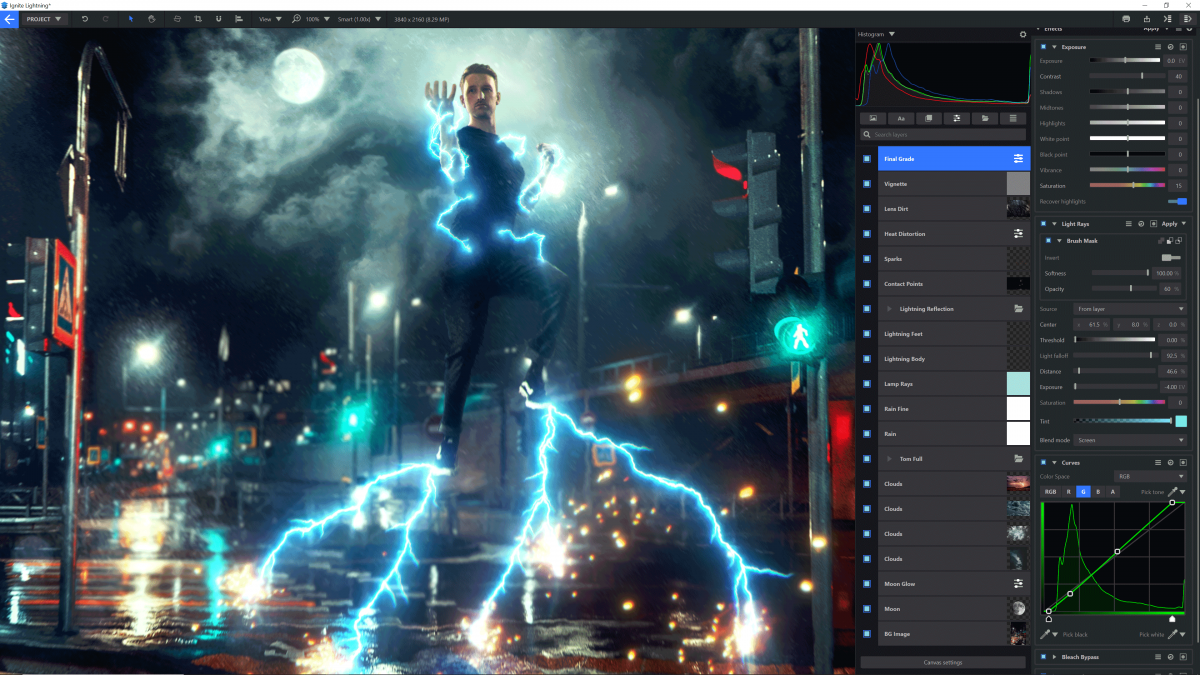Disable the Moon Glow layer
Image resolution: width=1200 pixels, height=675 pixels.
click(866, 583)
